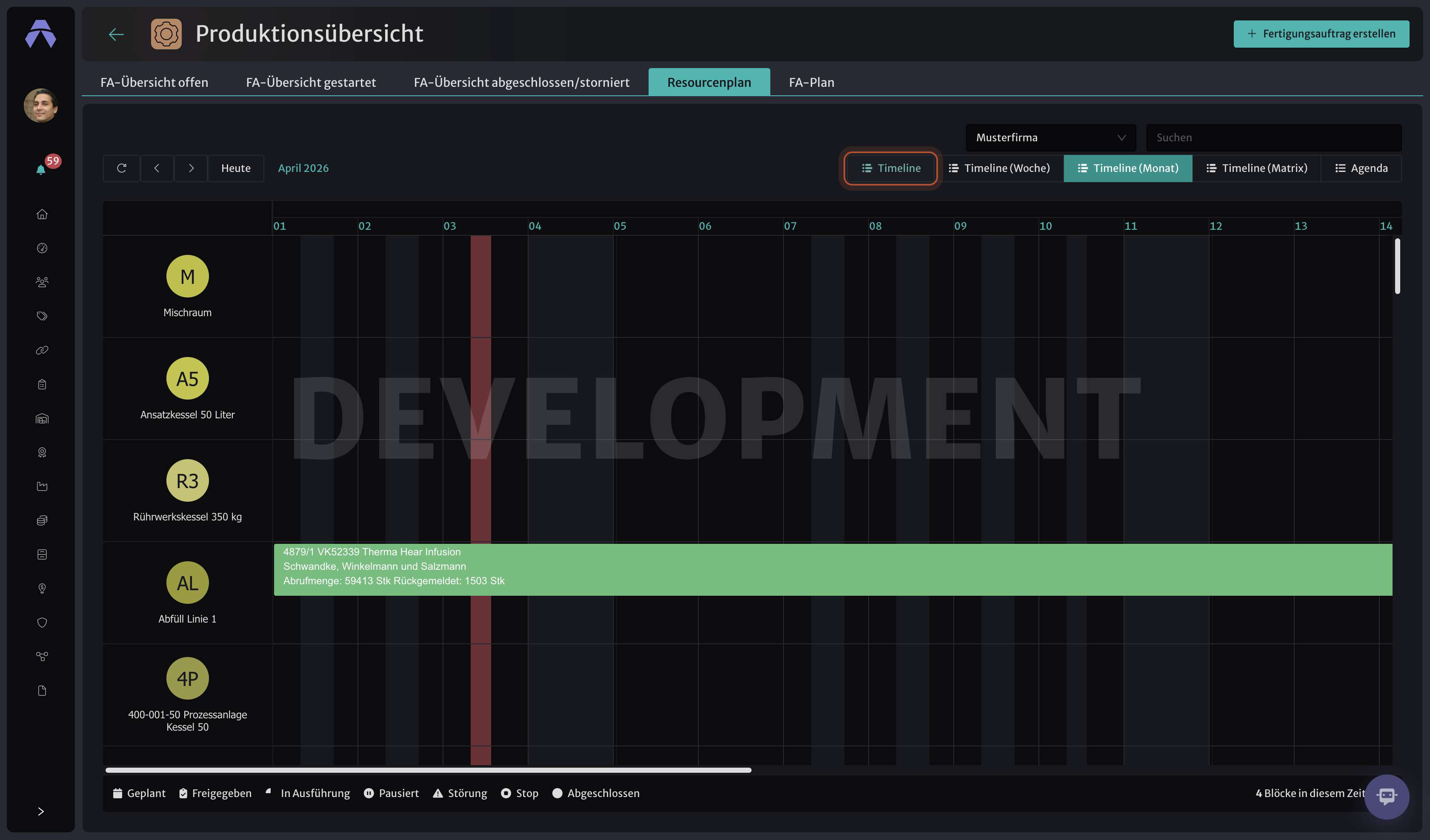Open the clipboard list icon in sidebar

tap(42, 384)
